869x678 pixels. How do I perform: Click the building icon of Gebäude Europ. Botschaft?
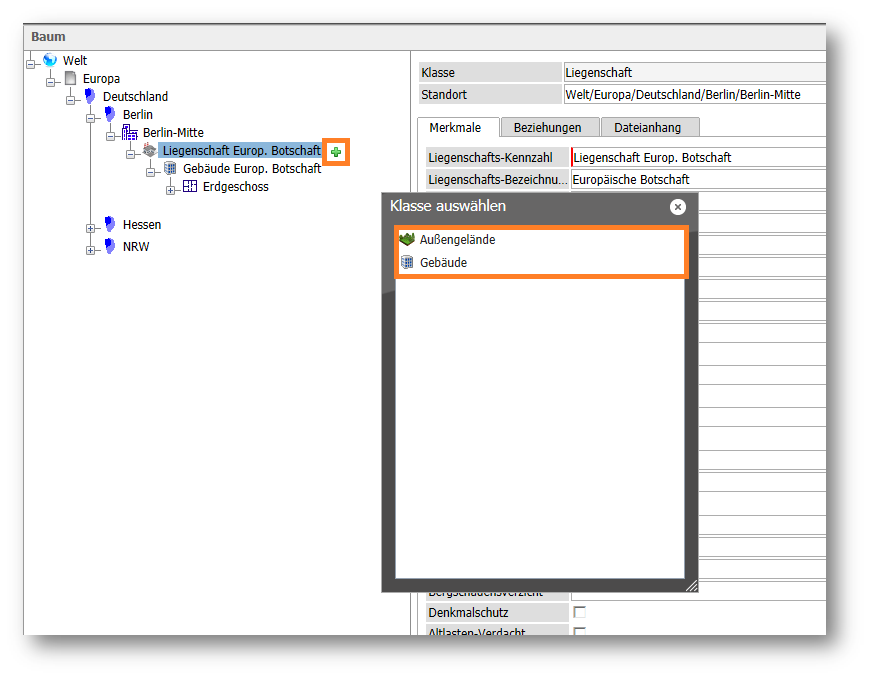click(x=170, y=168)
